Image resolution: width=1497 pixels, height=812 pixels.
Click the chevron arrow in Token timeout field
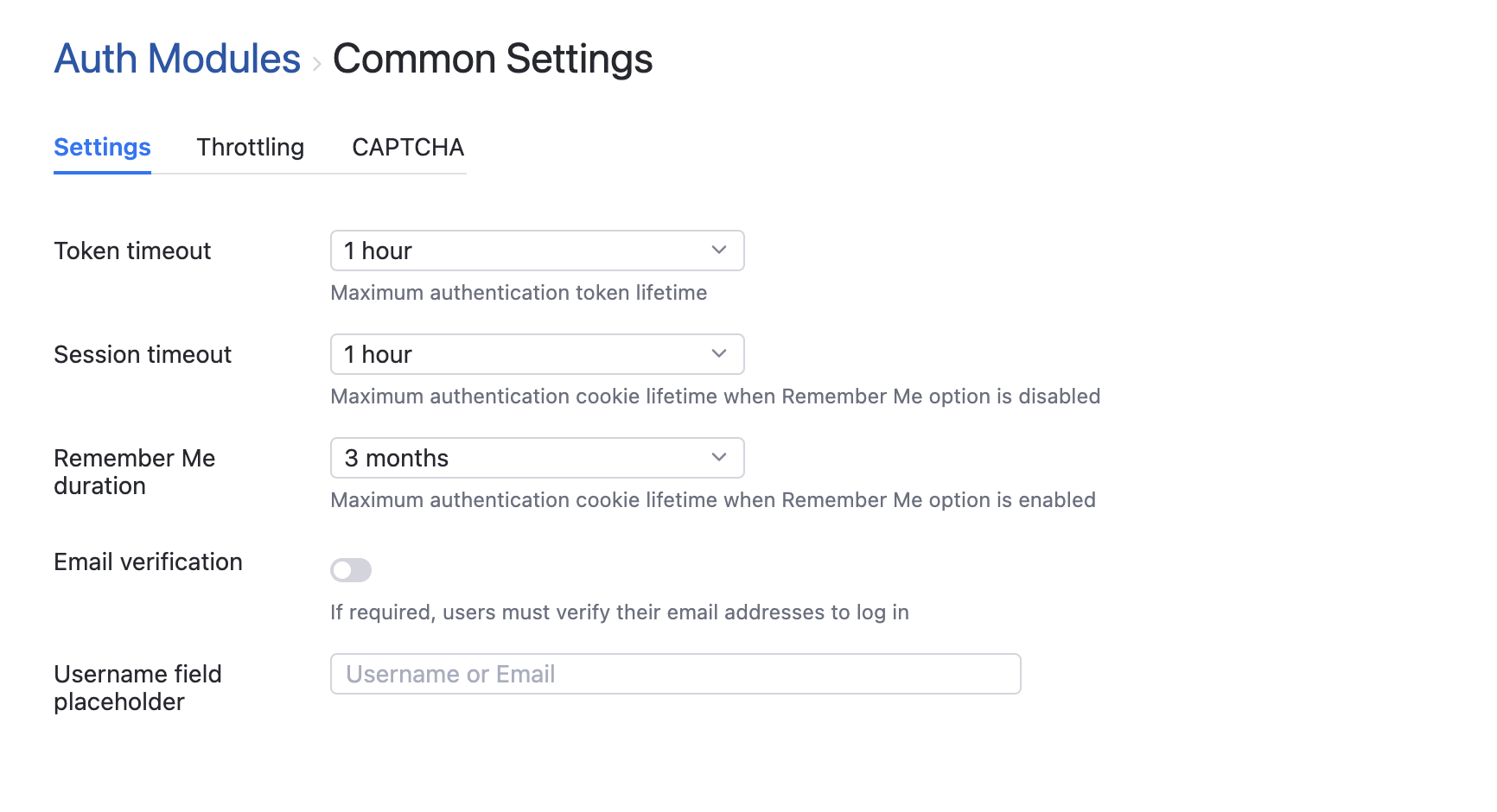point(719,250)
